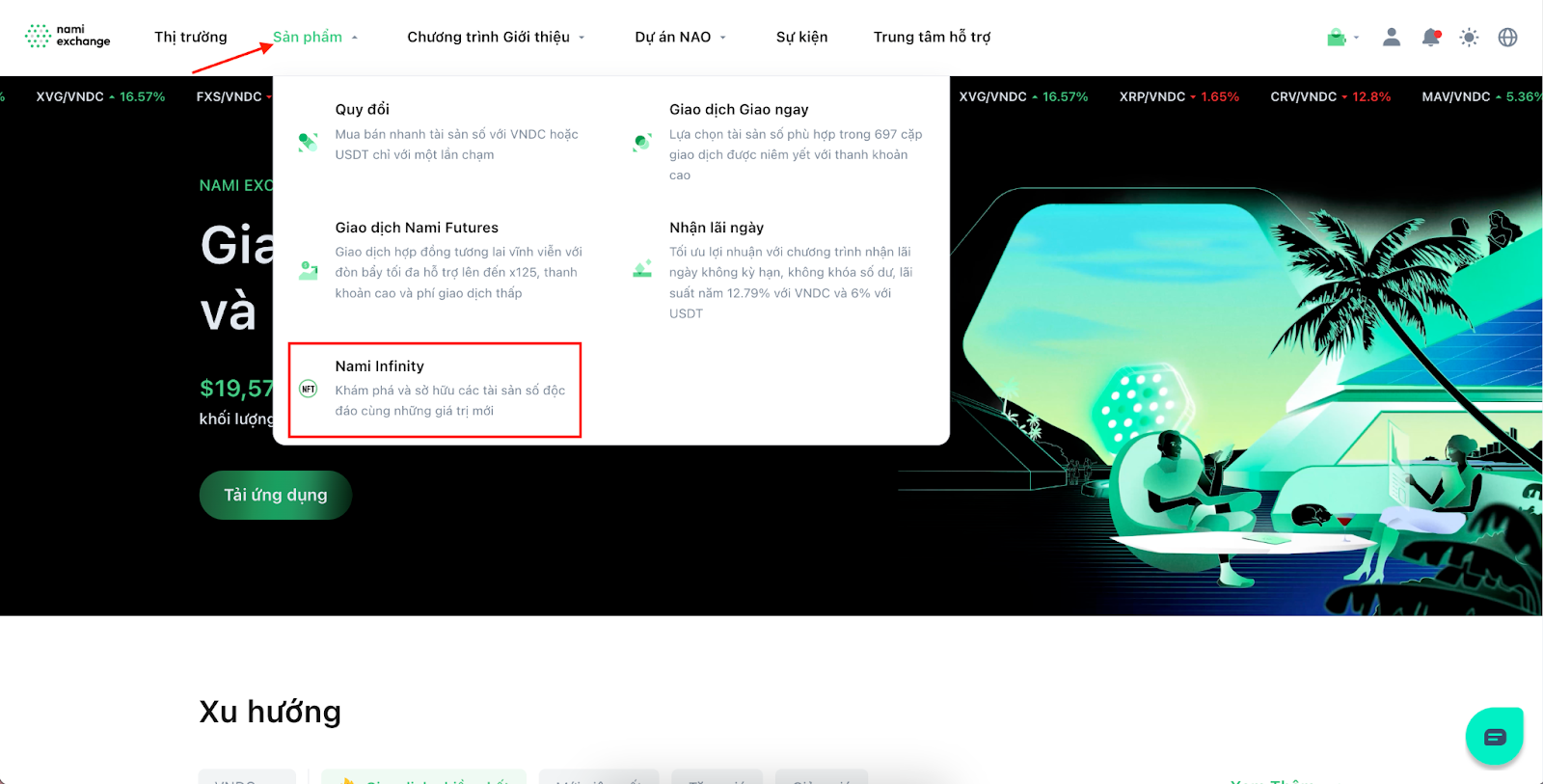Open the wallet icon in header
Screen dimensions: 1543x784
[x=1336, y=38]
